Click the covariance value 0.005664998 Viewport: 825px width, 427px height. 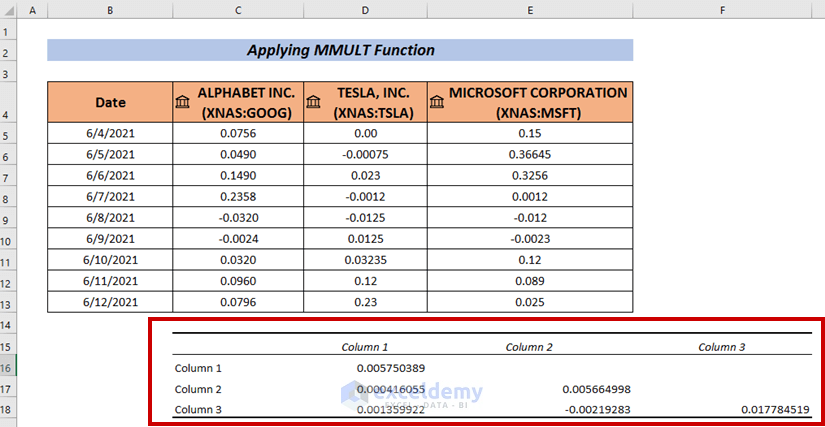[x=597, y=389]
